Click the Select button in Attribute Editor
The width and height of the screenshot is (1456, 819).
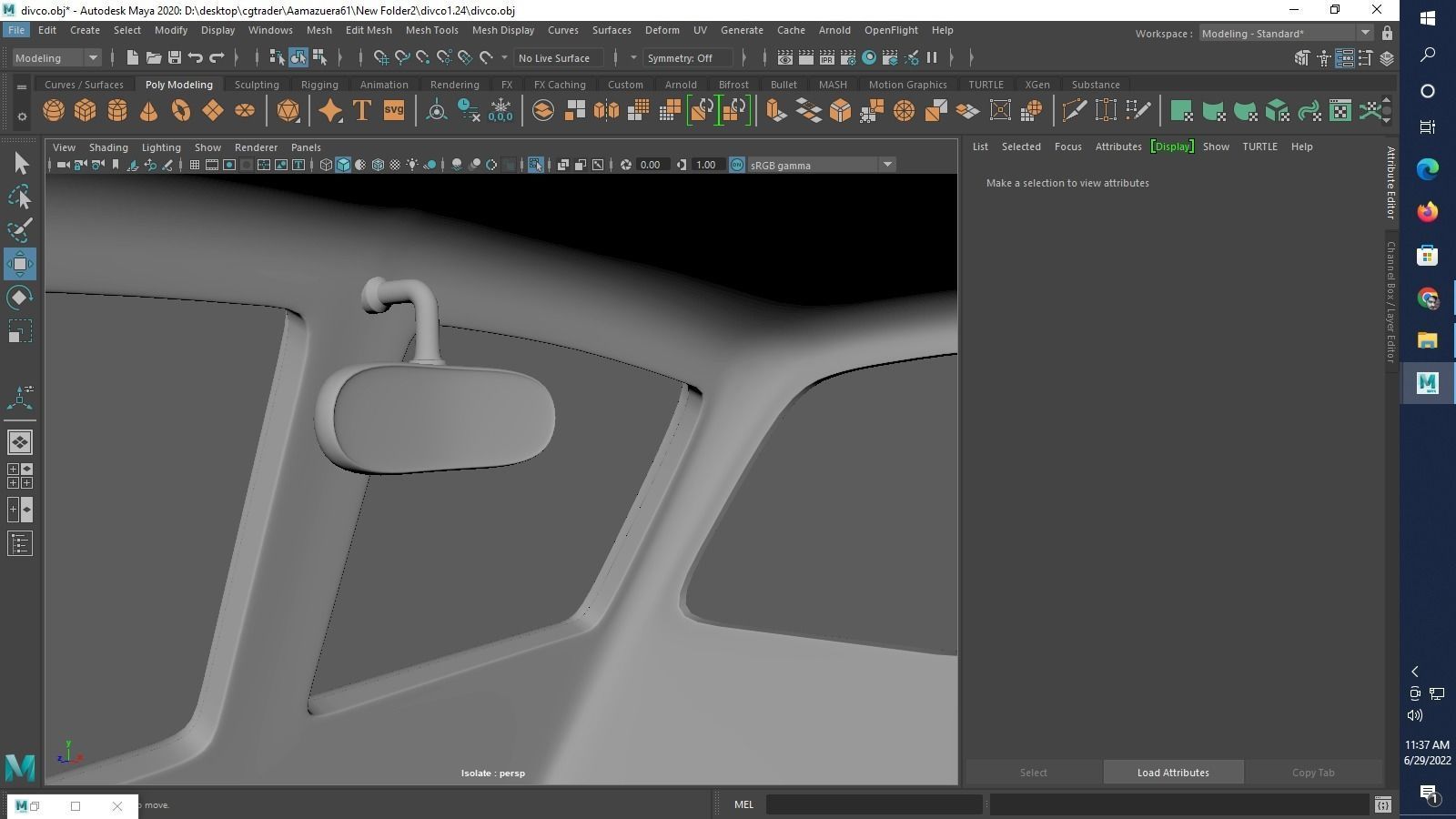pos(1033,773)
